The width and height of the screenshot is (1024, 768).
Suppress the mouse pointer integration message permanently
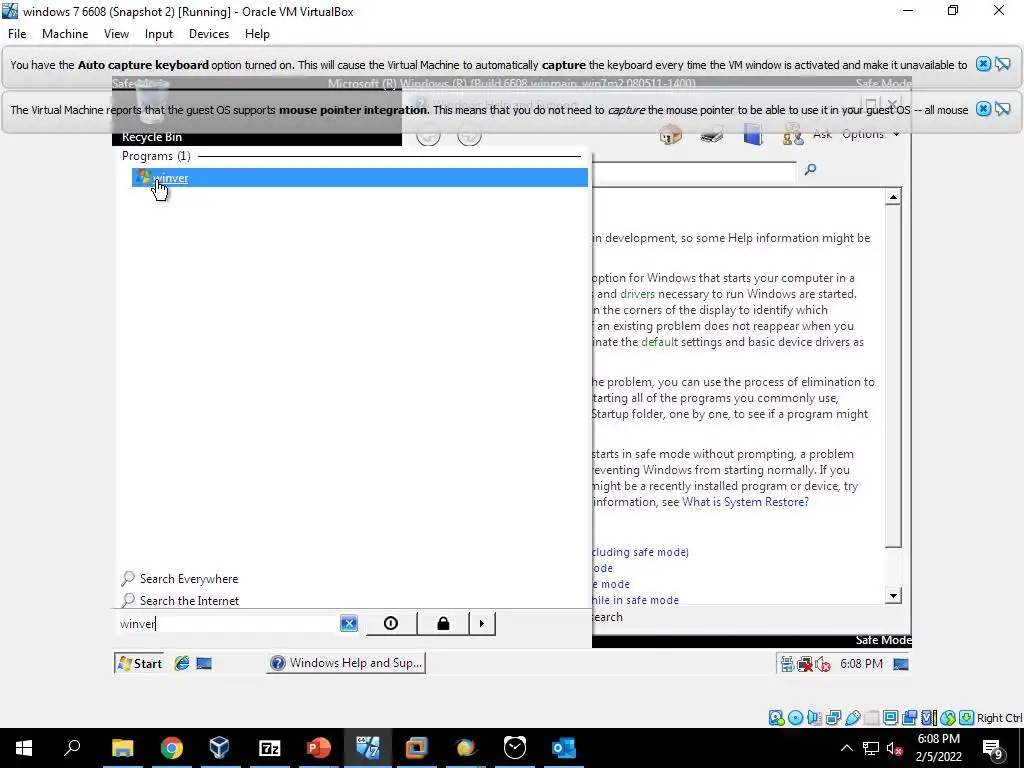tap(1003, 109)
